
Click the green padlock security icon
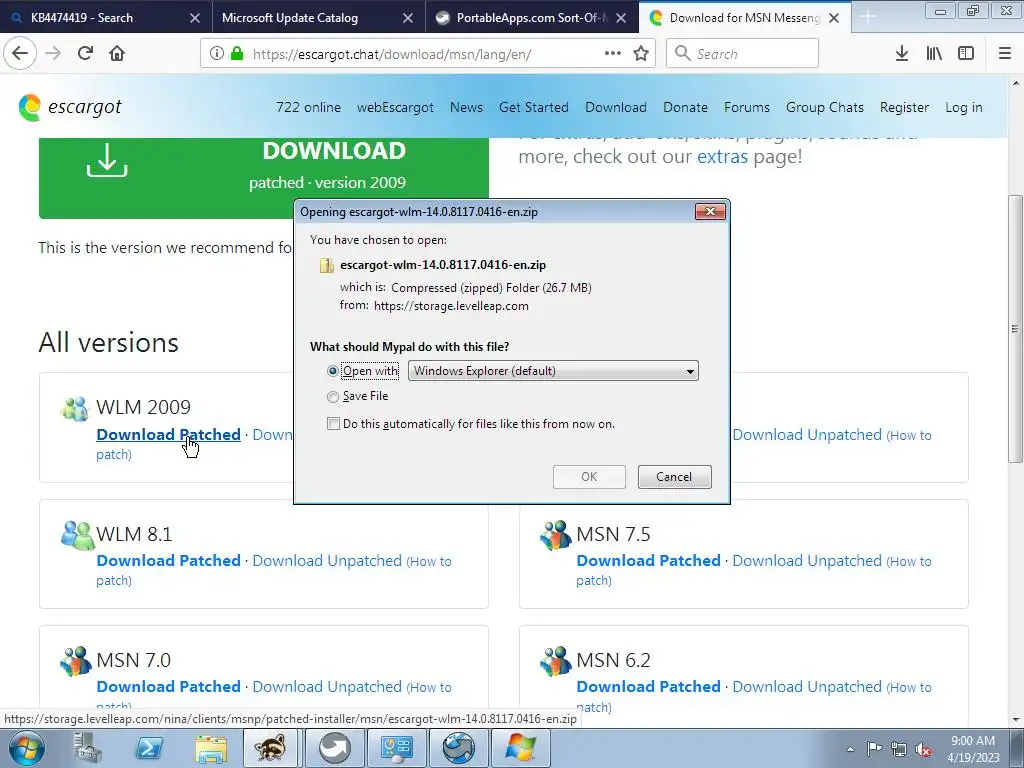tap(237, 54)
